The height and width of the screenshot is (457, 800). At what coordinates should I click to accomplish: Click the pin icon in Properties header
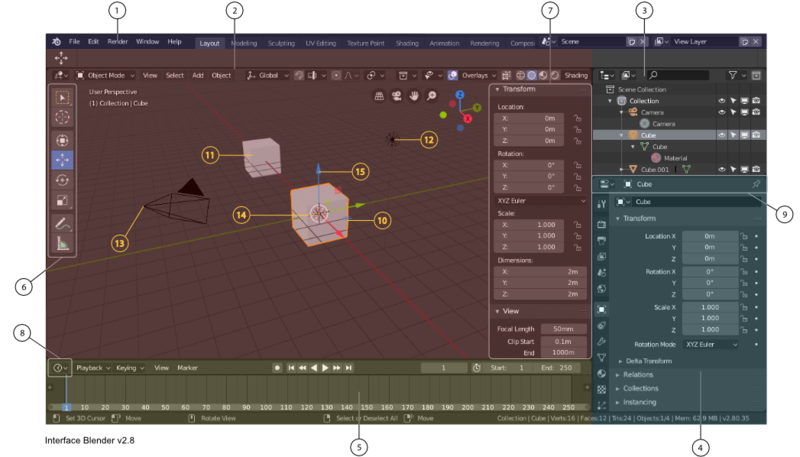pos(756,184)
